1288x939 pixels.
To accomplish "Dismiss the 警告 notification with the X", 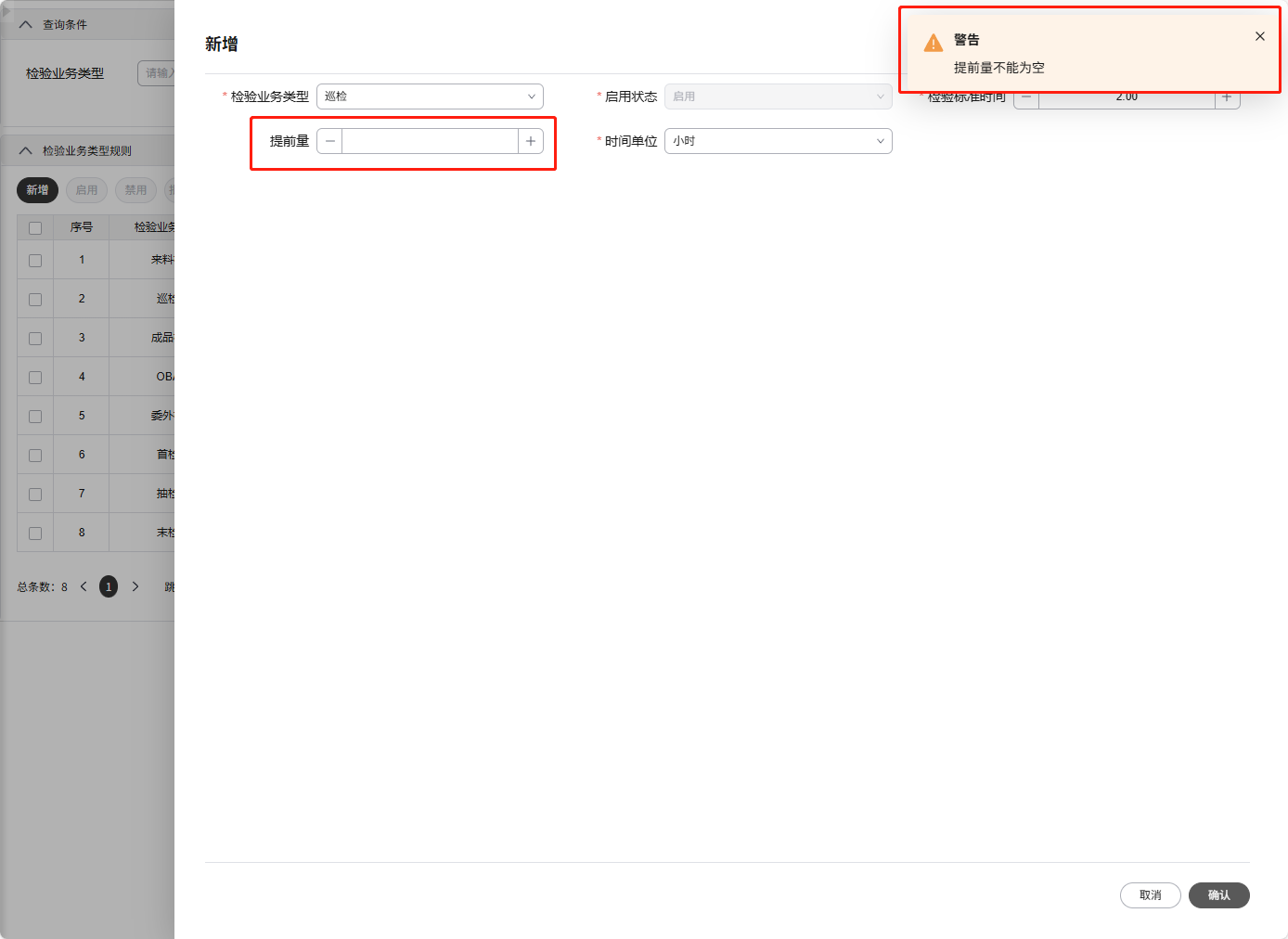I will 1259,36.
